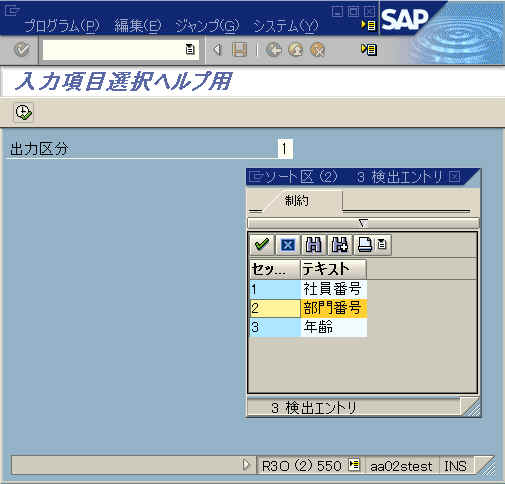Click the Print icon in popup
This screenshot has height=484, width=505.
coord(365,245)
